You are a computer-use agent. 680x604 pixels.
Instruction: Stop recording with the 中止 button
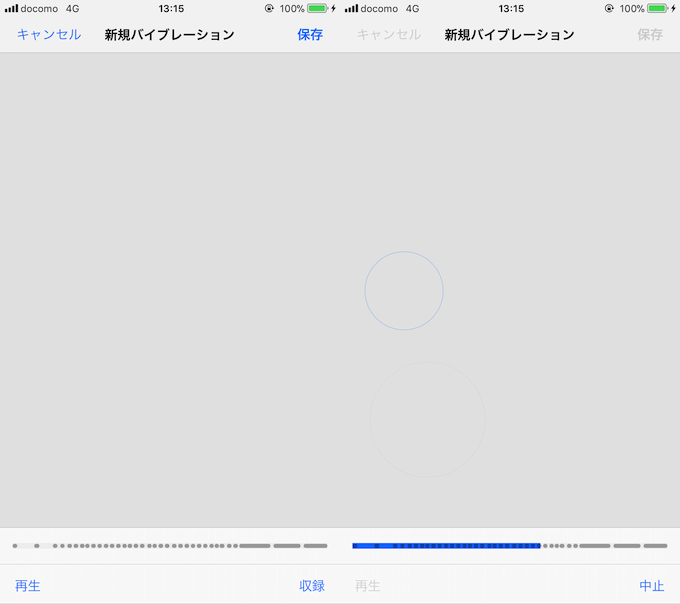pyautogui.click(x=652, y=586)
